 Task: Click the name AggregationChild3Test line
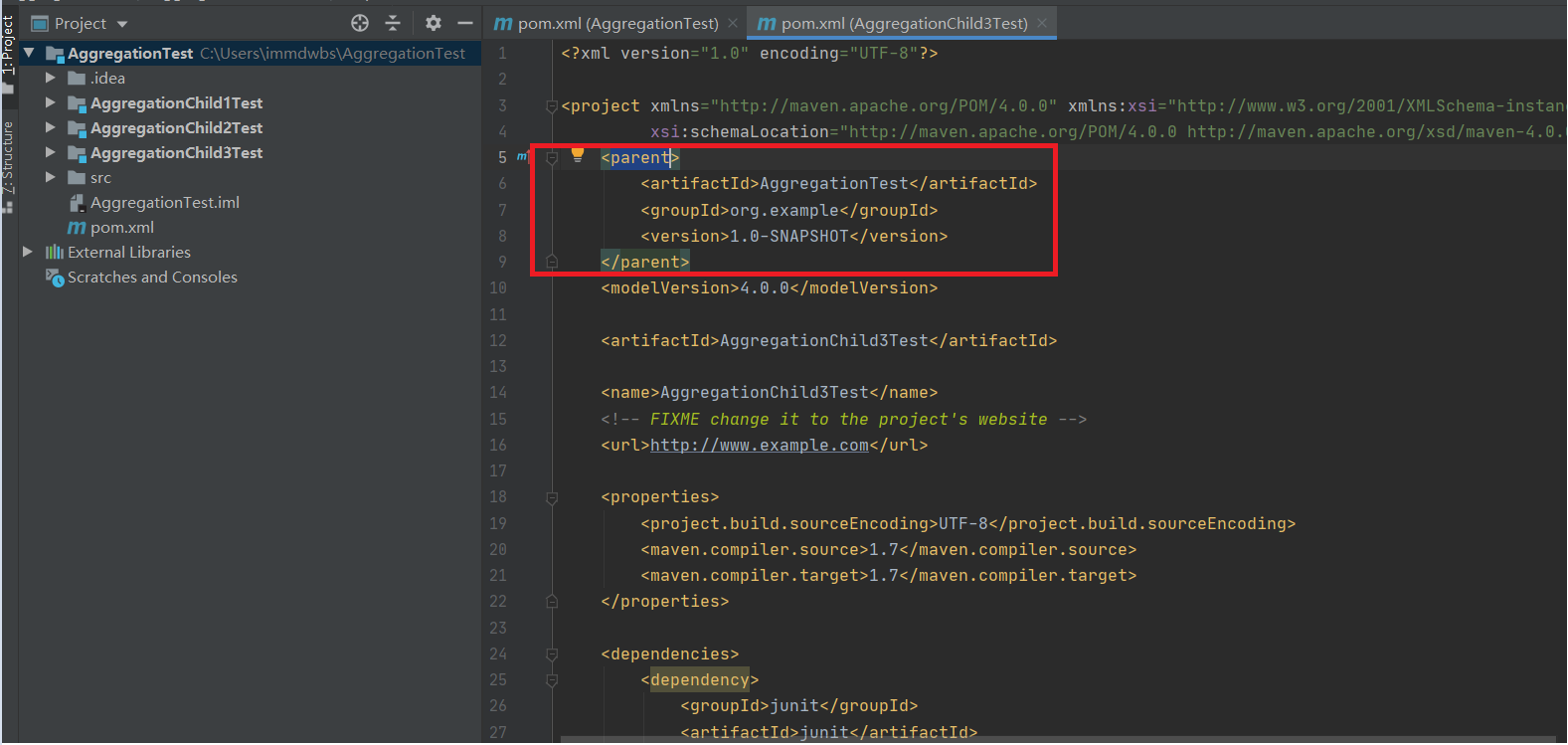(x=770, y=393)
